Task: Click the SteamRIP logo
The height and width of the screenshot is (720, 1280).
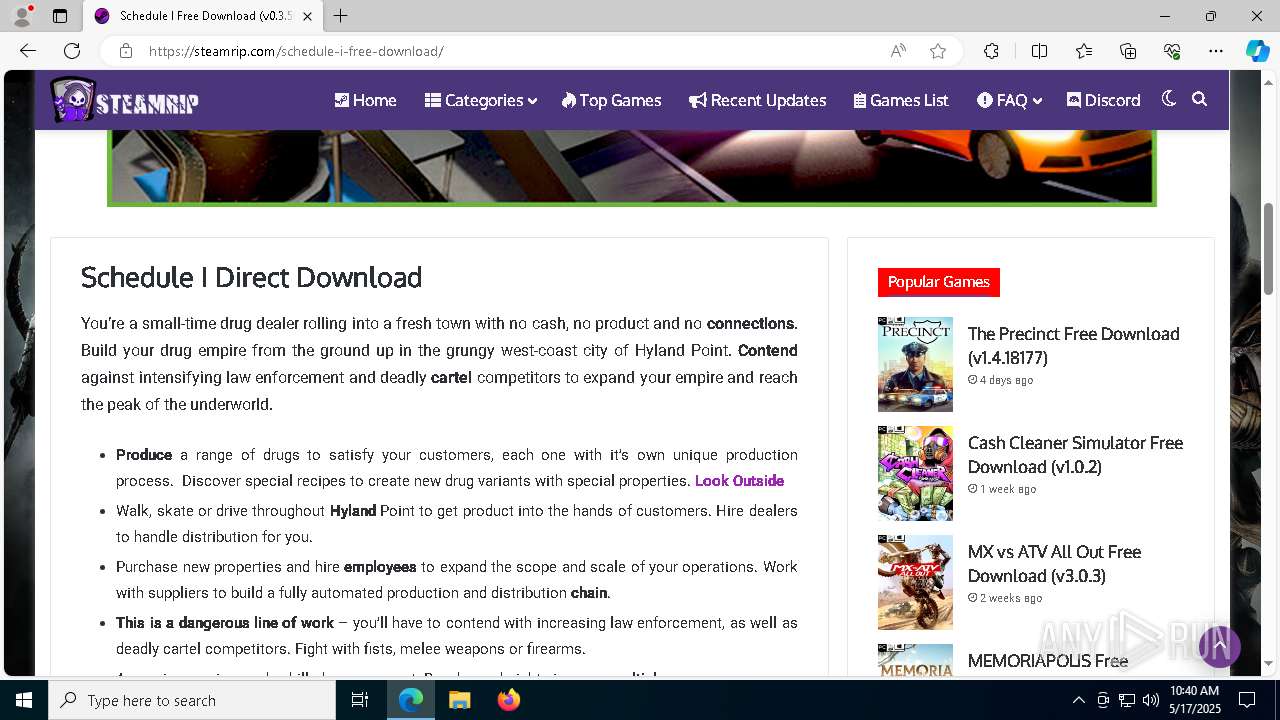Action: [x=124, y=100]
